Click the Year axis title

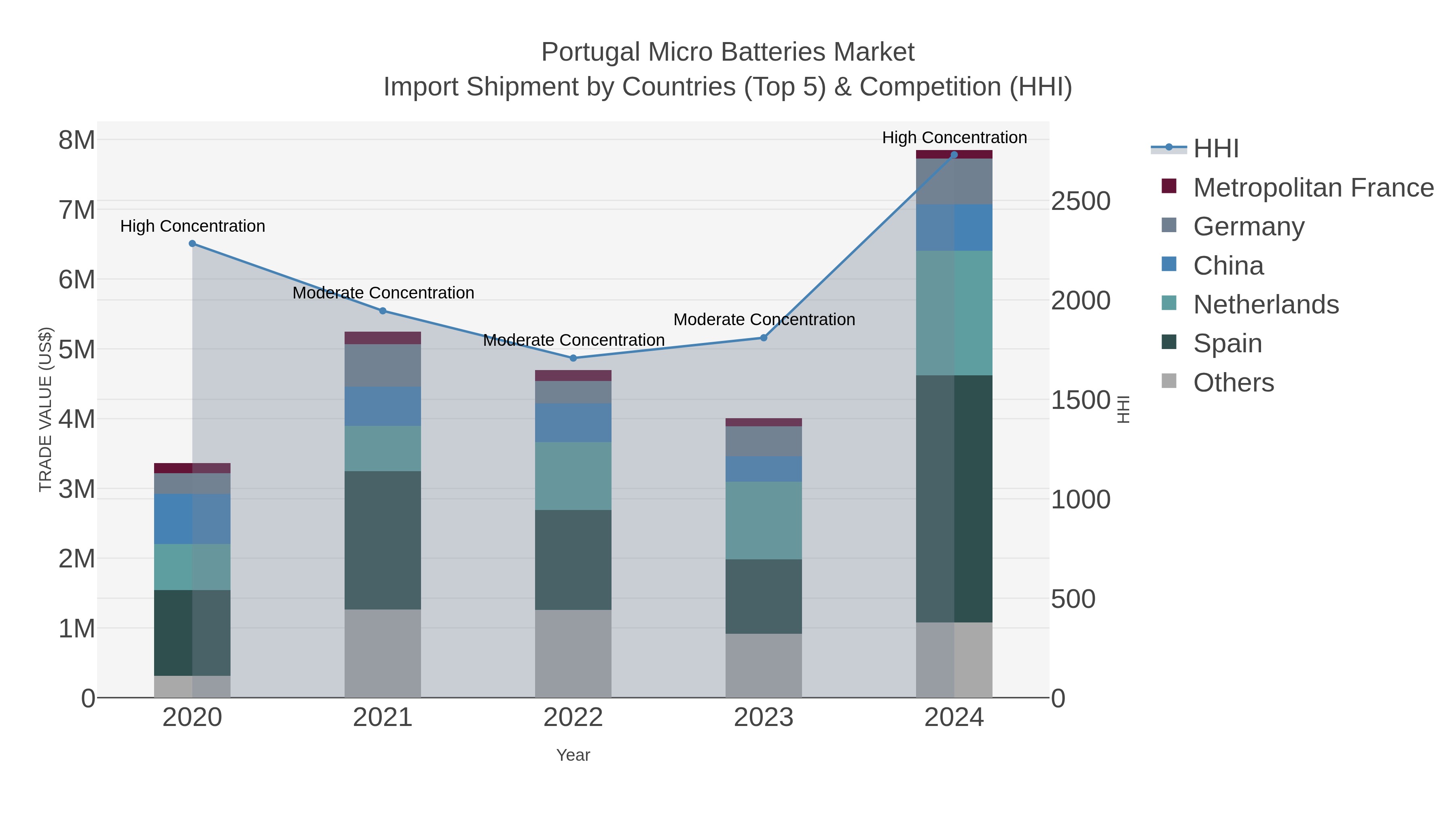click(573, 755)
